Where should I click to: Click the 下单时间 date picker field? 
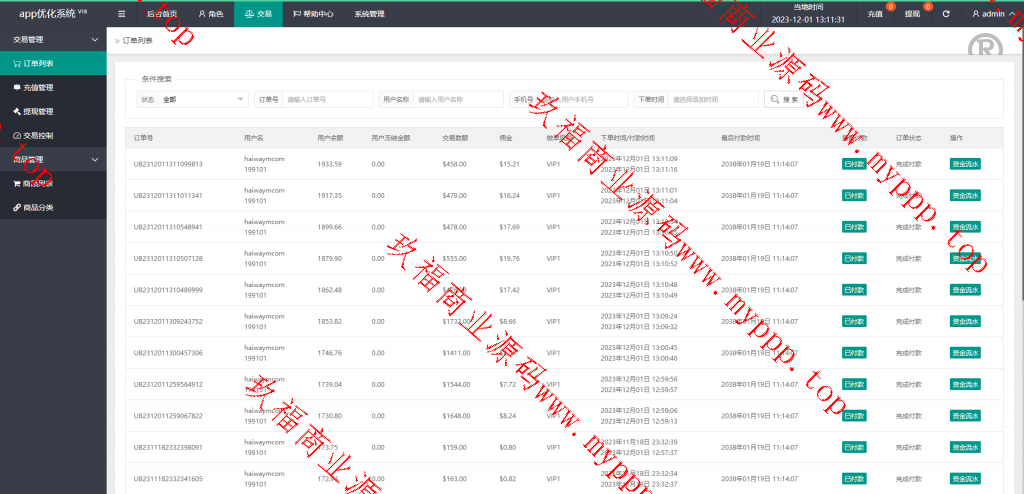[713, 99]
